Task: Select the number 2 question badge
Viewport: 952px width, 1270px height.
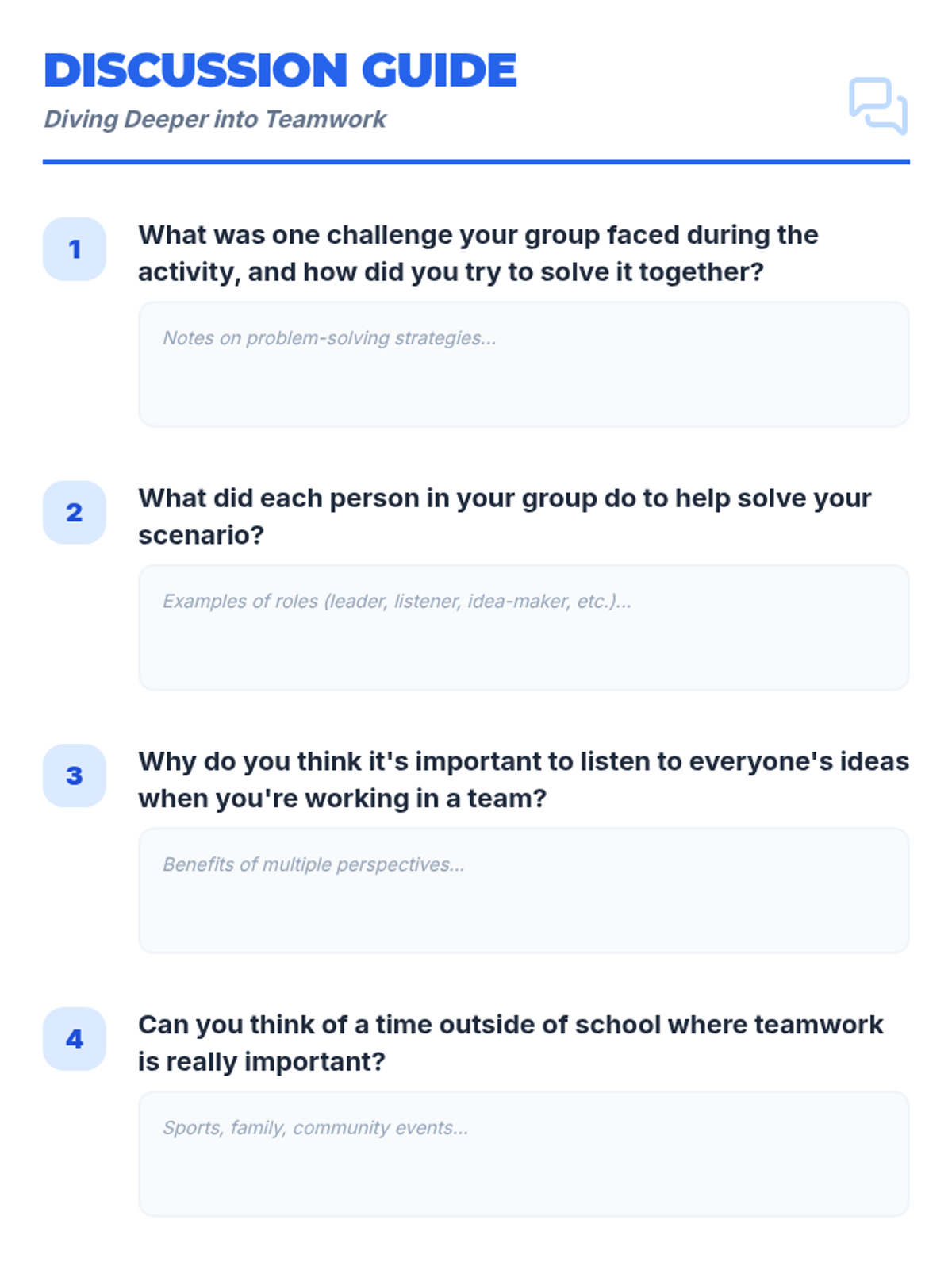Action: click(75, 513)
